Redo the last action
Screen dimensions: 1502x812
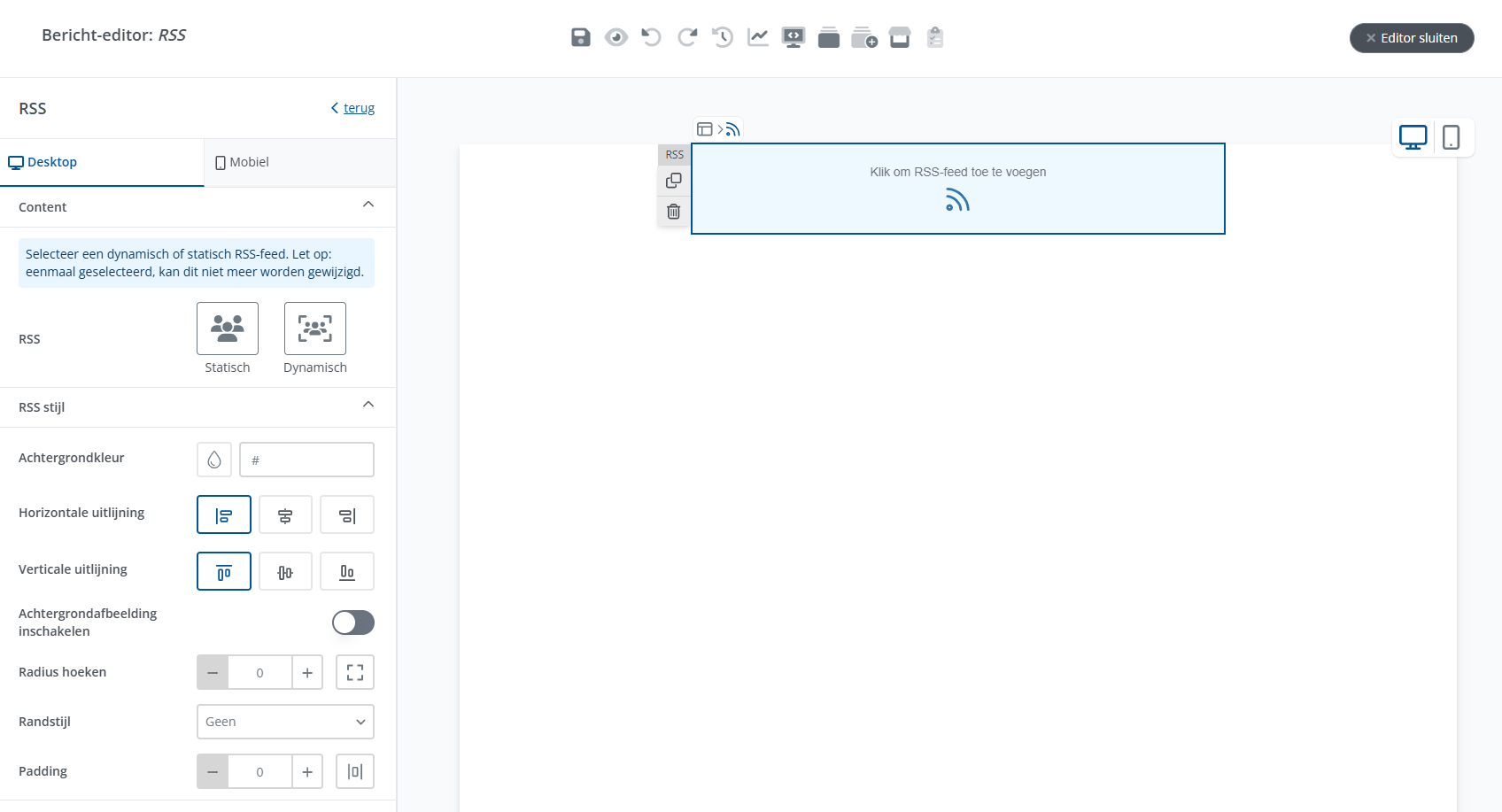coord(687,37)
